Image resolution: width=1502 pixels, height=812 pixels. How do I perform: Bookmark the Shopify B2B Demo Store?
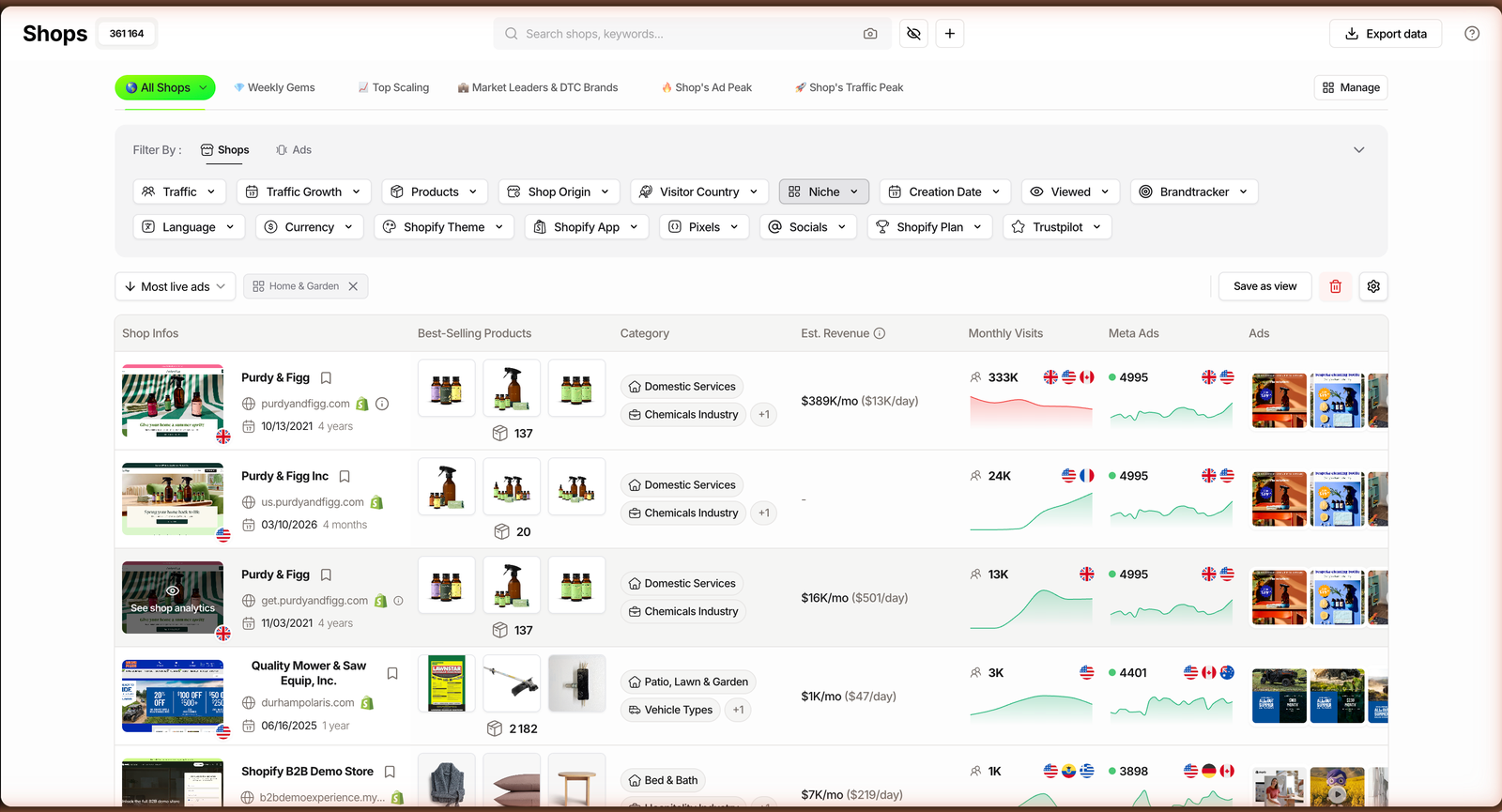[x=390, y=772]
